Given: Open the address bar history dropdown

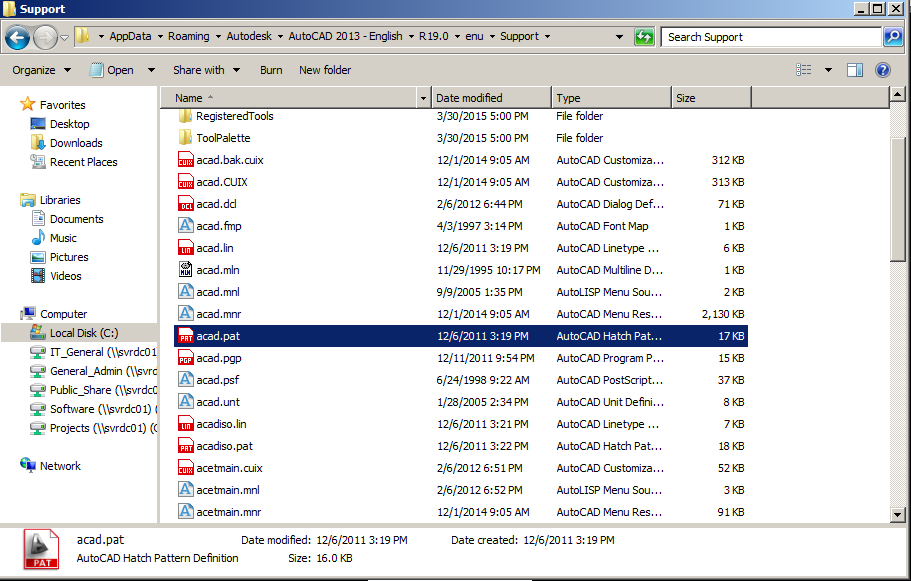Looking at the screenshot, I should click(619, 37).
